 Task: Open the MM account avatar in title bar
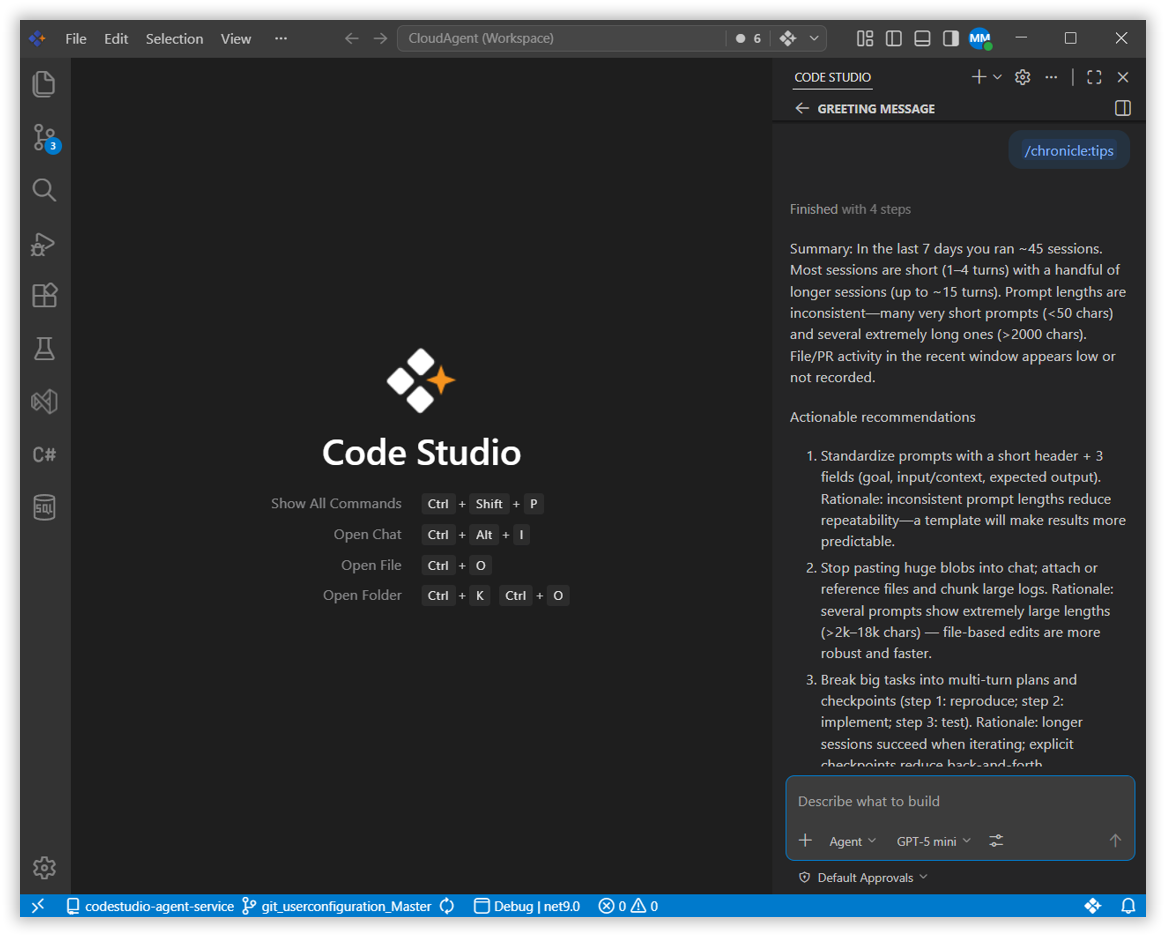coord(980,39)
